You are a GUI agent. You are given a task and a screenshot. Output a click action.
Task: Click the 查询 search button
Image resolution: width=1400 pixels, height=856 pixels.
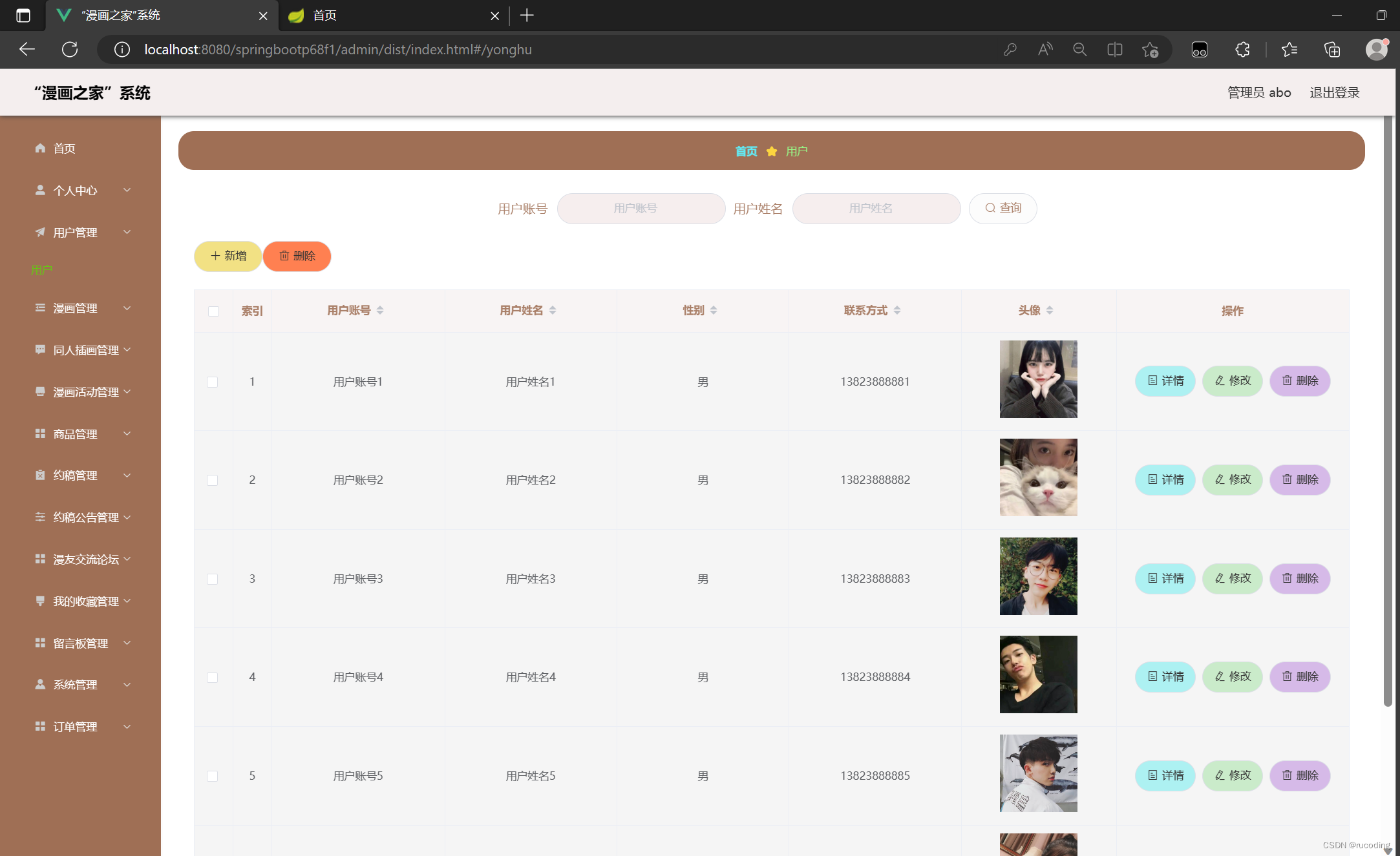[x=1002, y=208]
